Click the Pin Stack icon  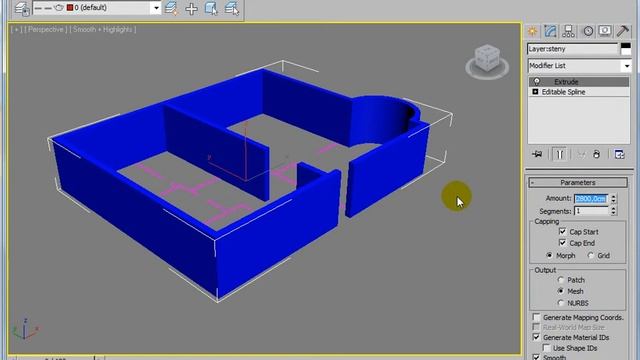coord(537,154)
